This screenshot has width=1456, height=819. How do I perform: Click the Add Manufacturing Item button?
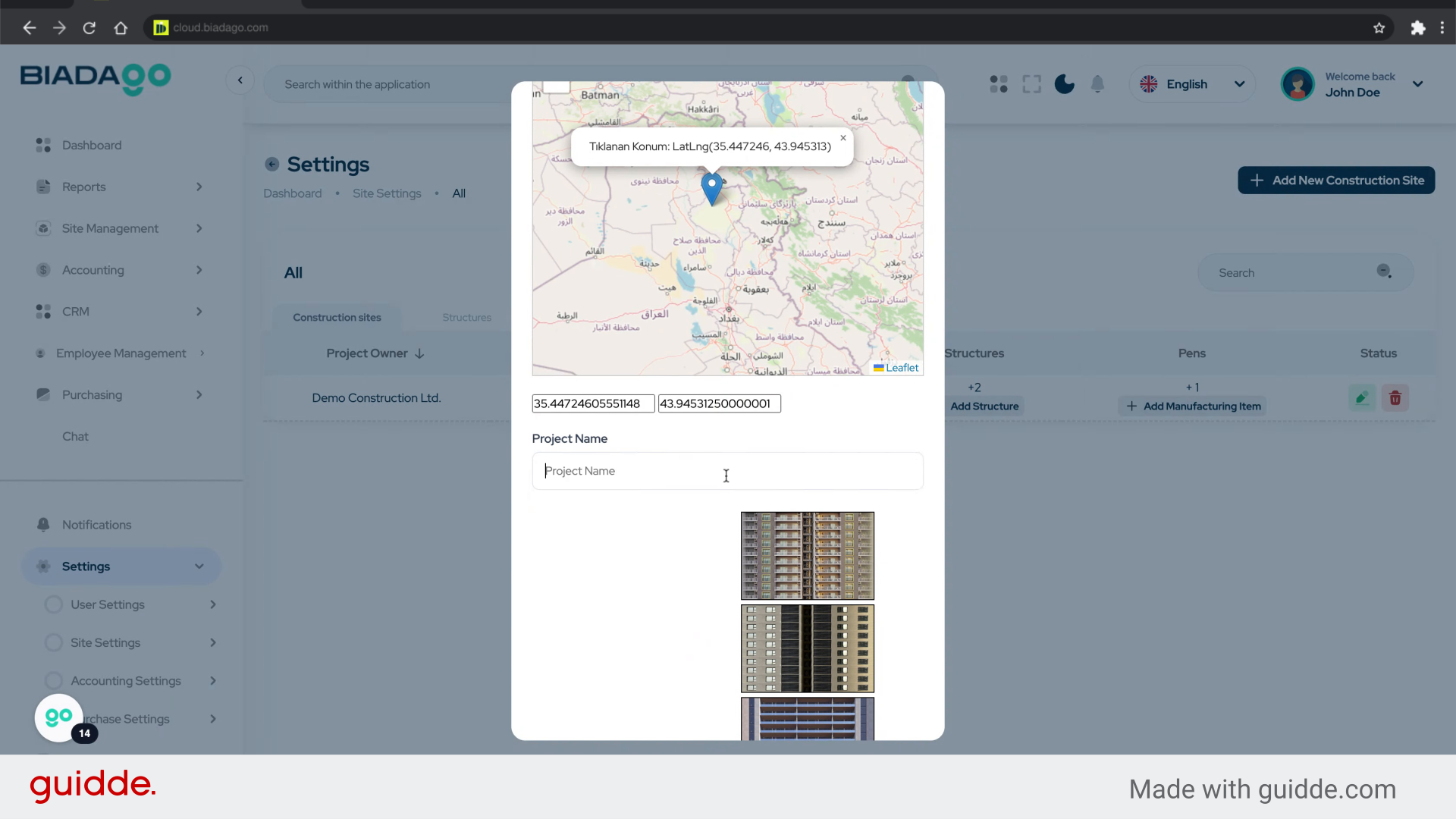point(1193,406)
